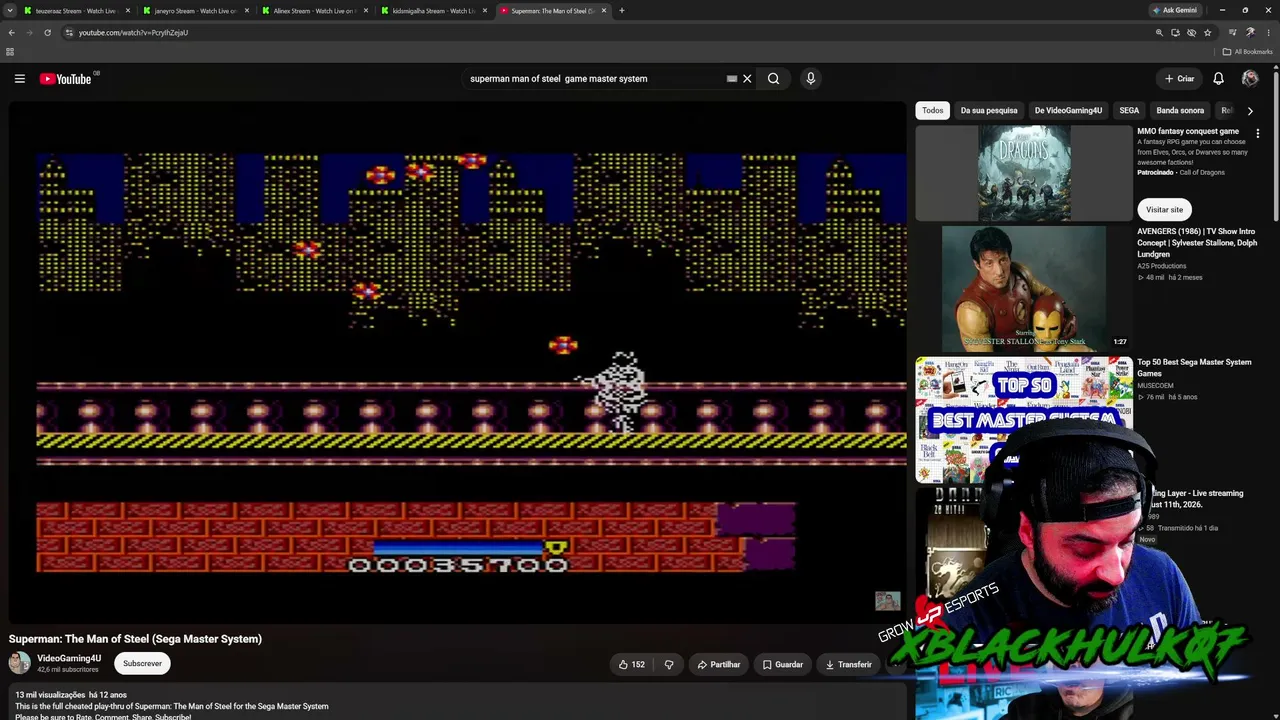
Task: Select the Da sua pesquisa chip
Action: 989,111
